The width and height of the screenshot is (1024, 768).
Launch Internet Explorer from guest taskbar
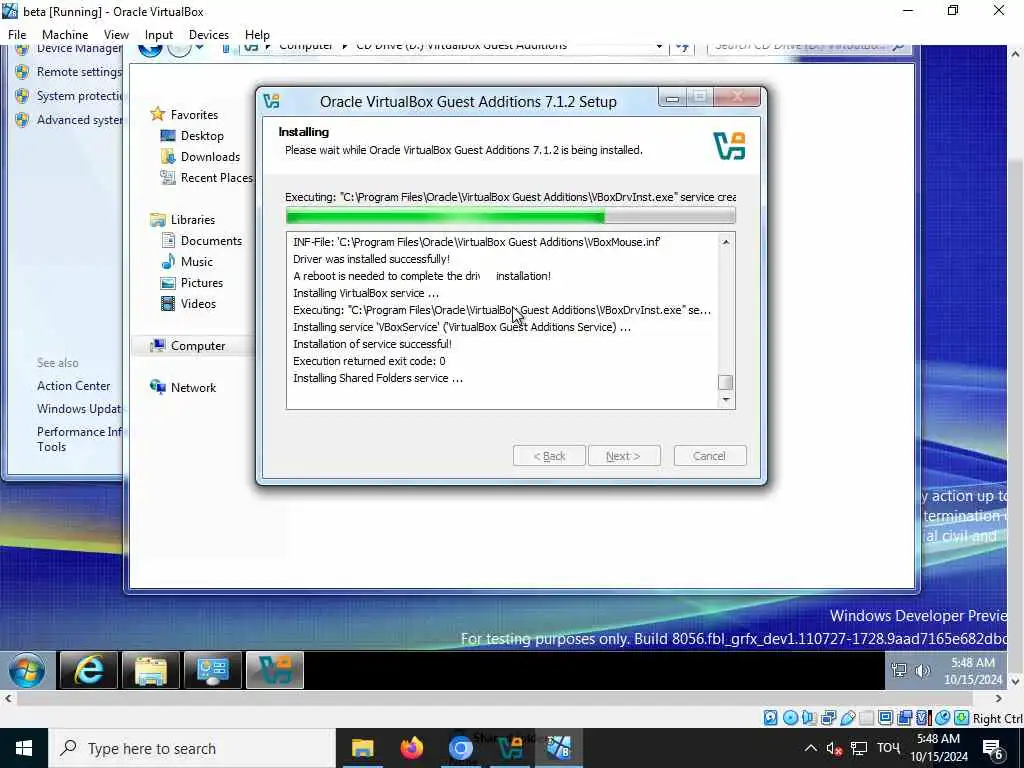point(88,670)
